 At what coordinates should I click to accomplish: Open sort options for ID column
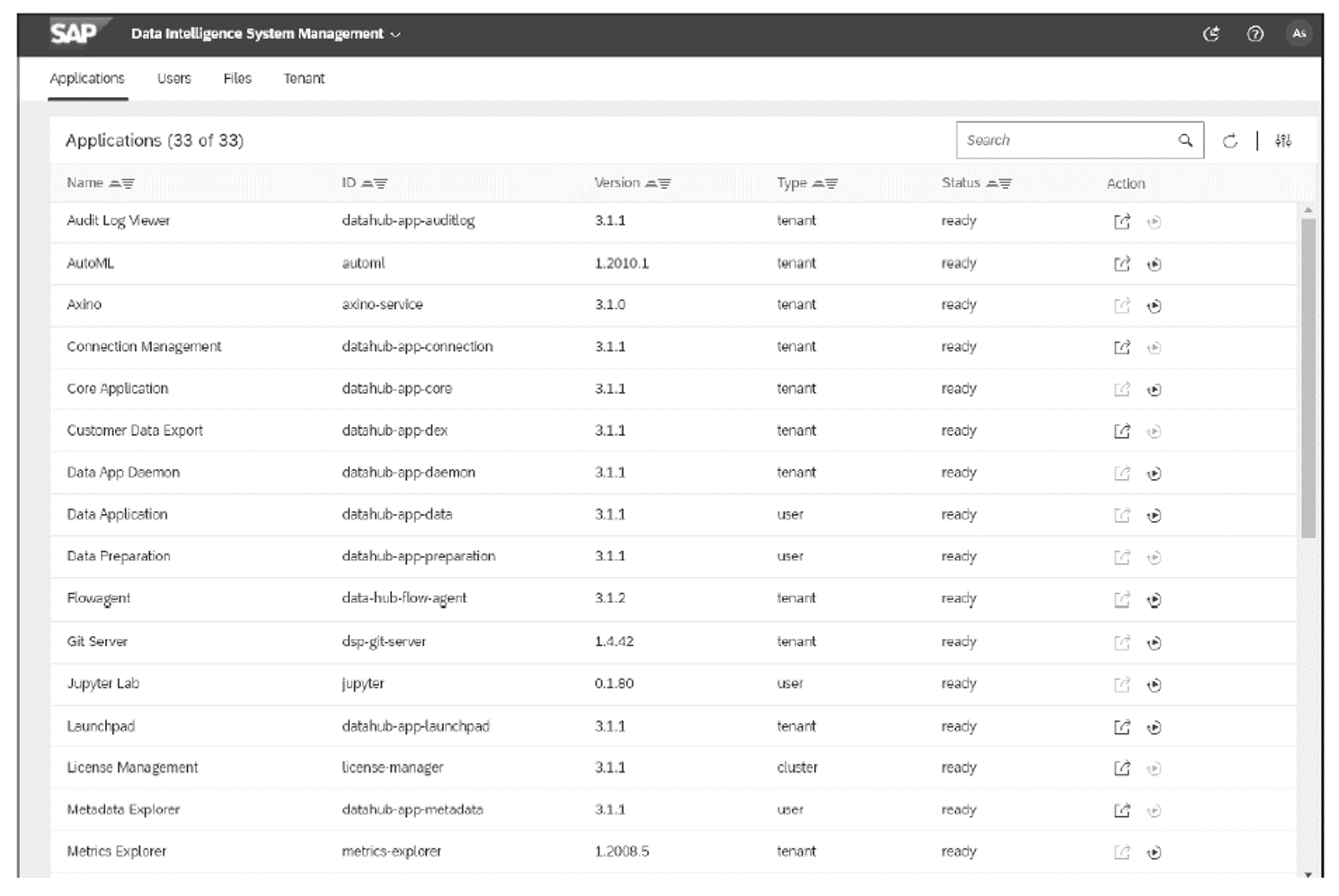375,183
